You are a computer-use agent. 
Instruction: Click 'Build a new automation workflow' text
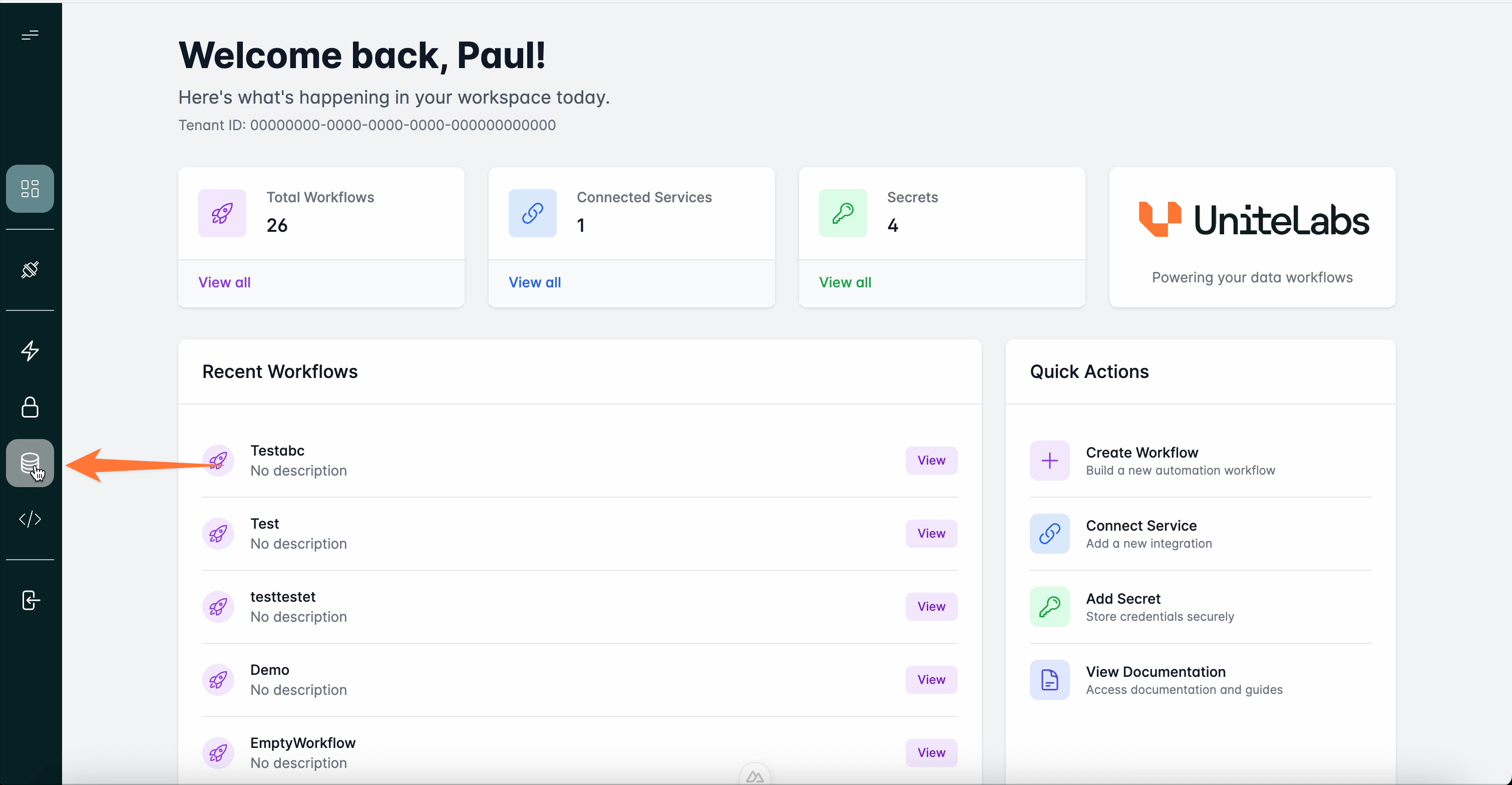1181,471
